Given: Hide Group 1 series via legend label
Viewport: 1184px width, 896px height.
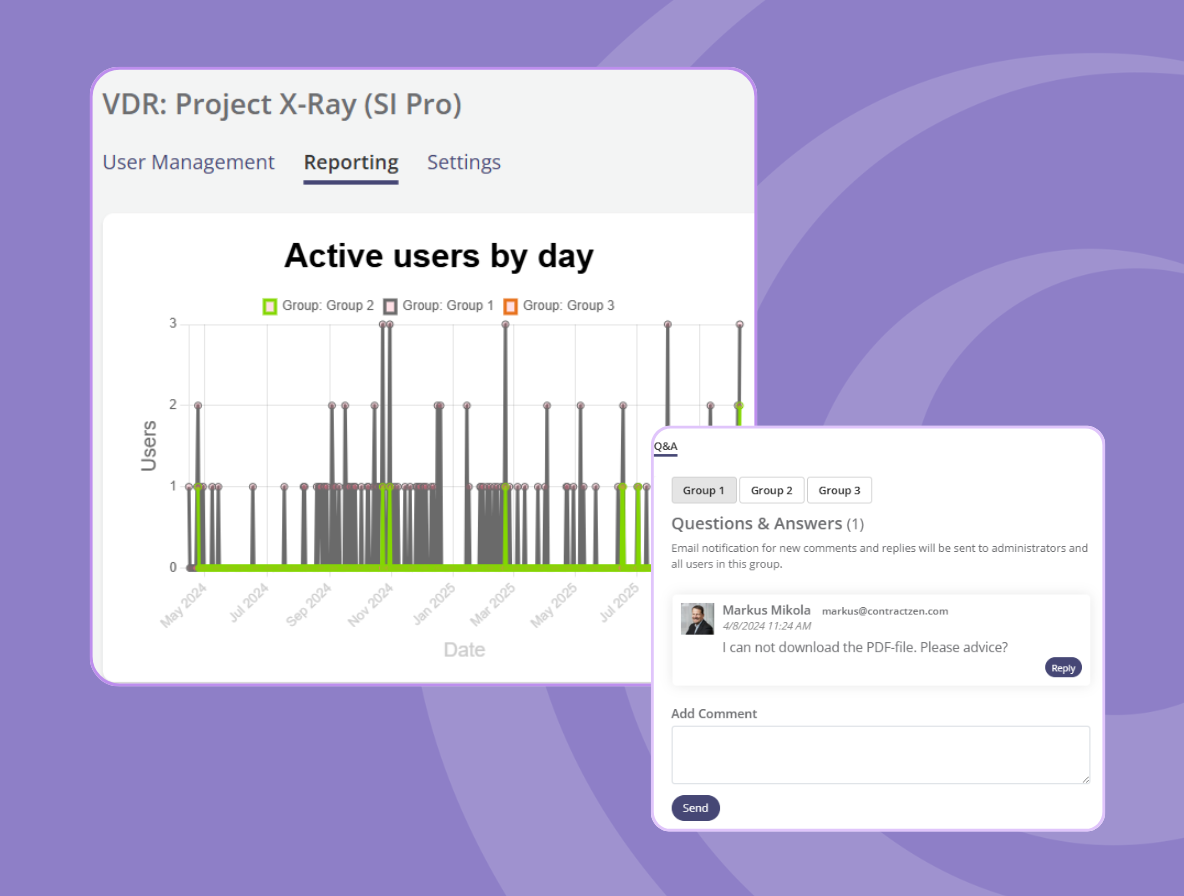Looking at the screenshot, I should 448,306.
